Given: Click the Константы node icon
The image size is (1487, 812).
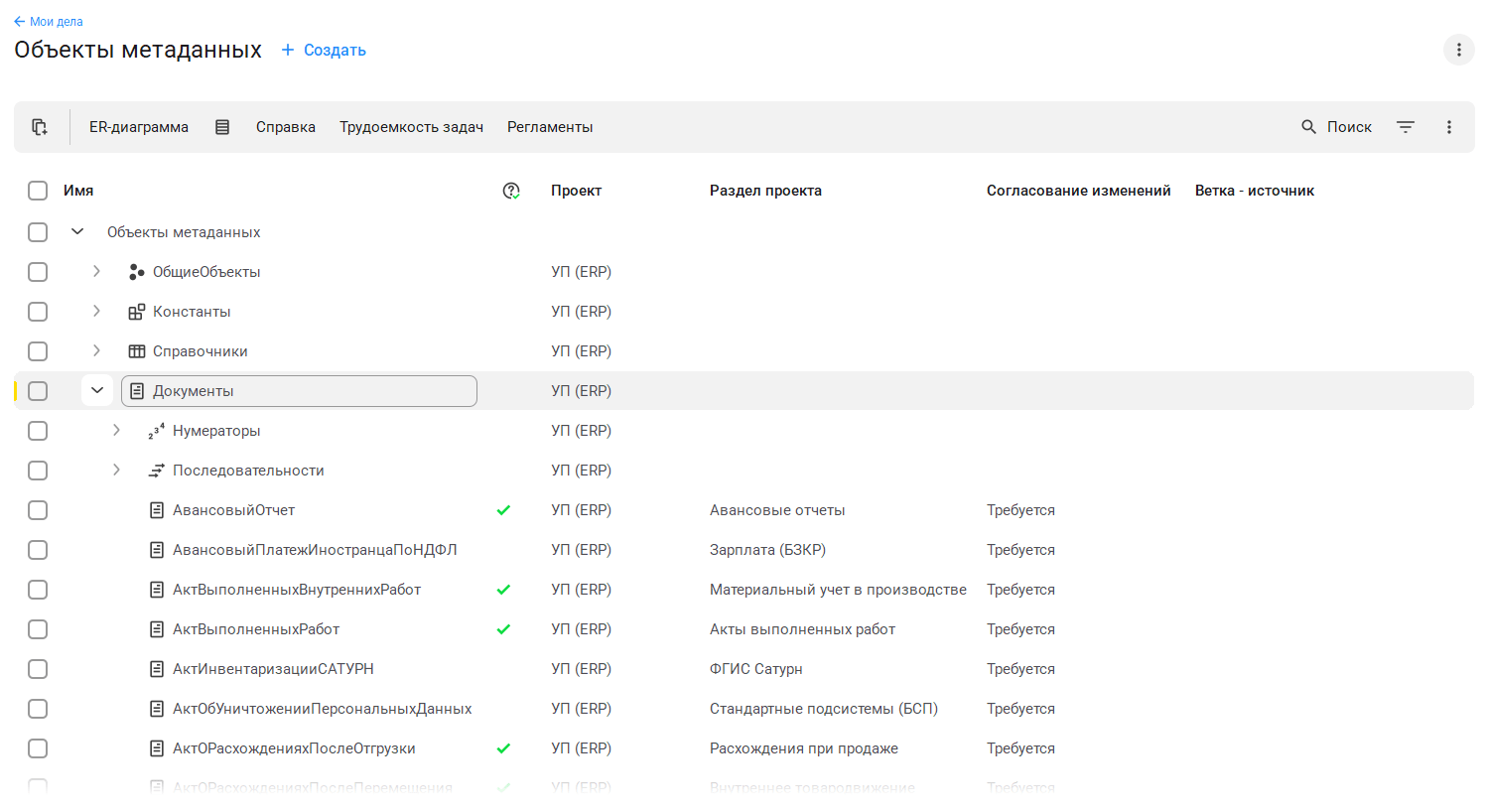Looking at the screenshot, I should tap(137, 312).
